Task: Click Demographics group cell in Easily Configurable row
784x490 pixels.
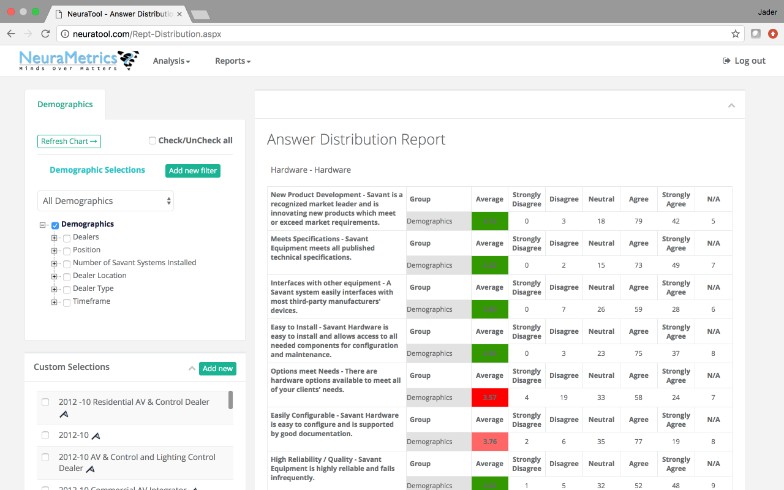Action: pyautogui.click(x=438, y=442)
